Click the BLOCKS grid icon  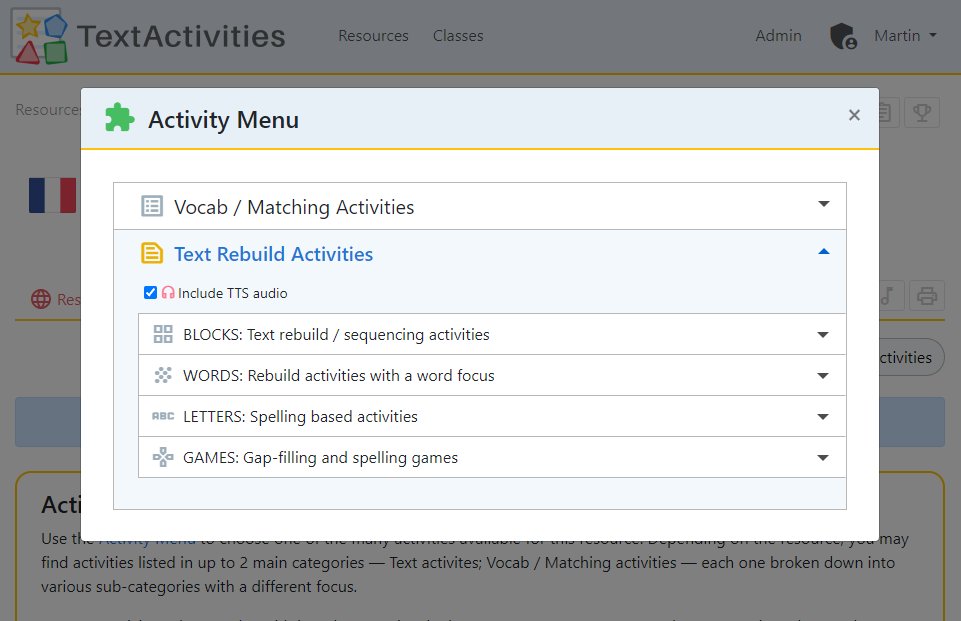[x=163, y=334]
